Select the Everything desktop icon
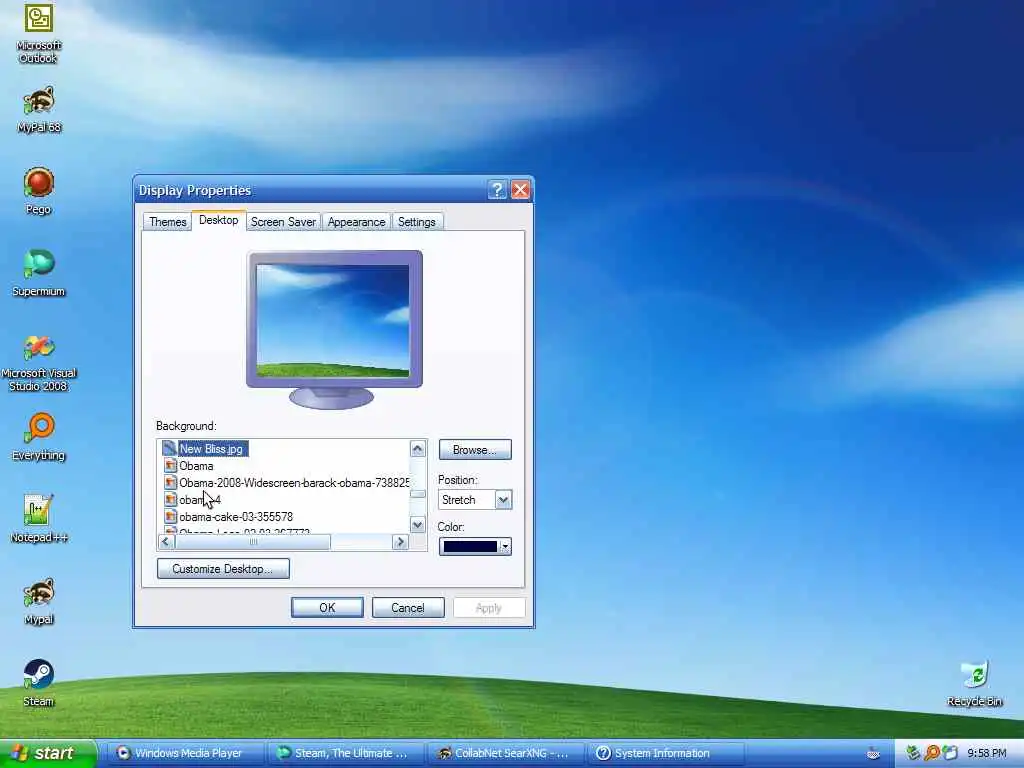1024x768 pixels. coord(39,437)
